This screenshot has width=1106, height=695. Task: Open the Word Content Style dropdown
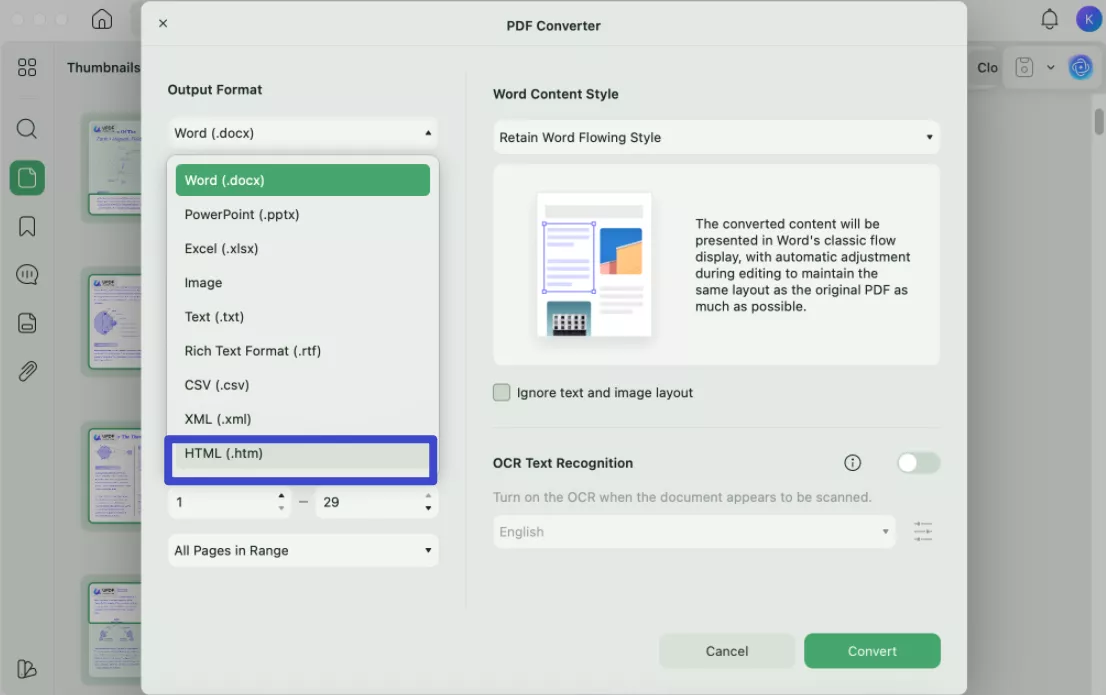(716, 137)
